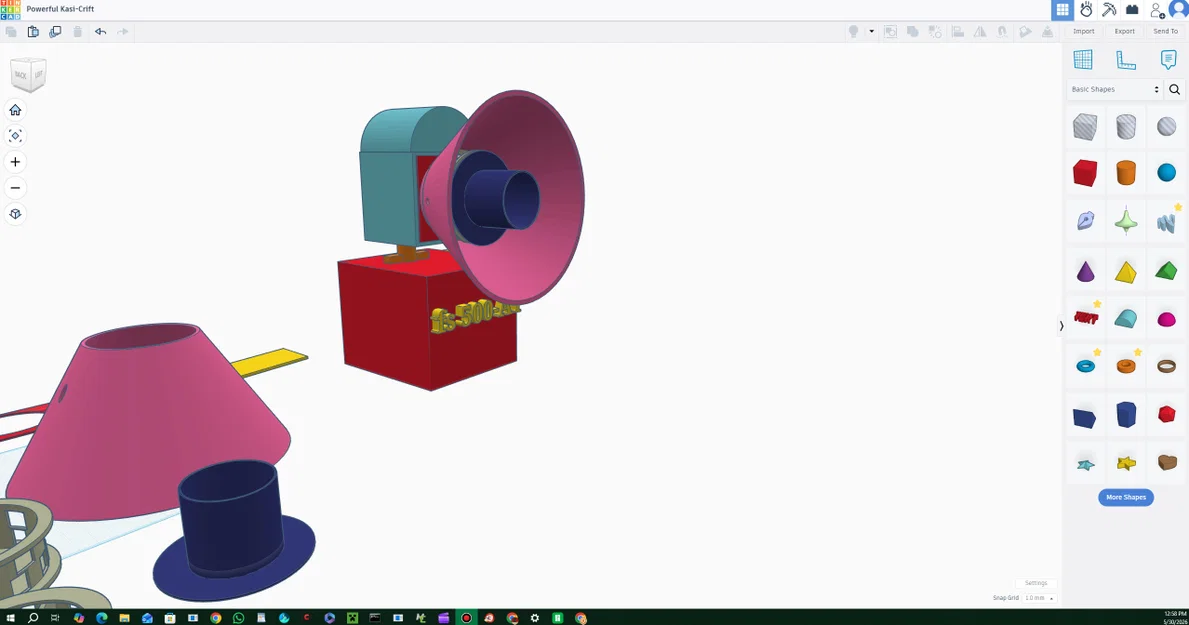Image resolution: width=1189 pixels, height=625 pixels.
Task: Pick the striped hole Box shape
Action: coord(1085,127)
